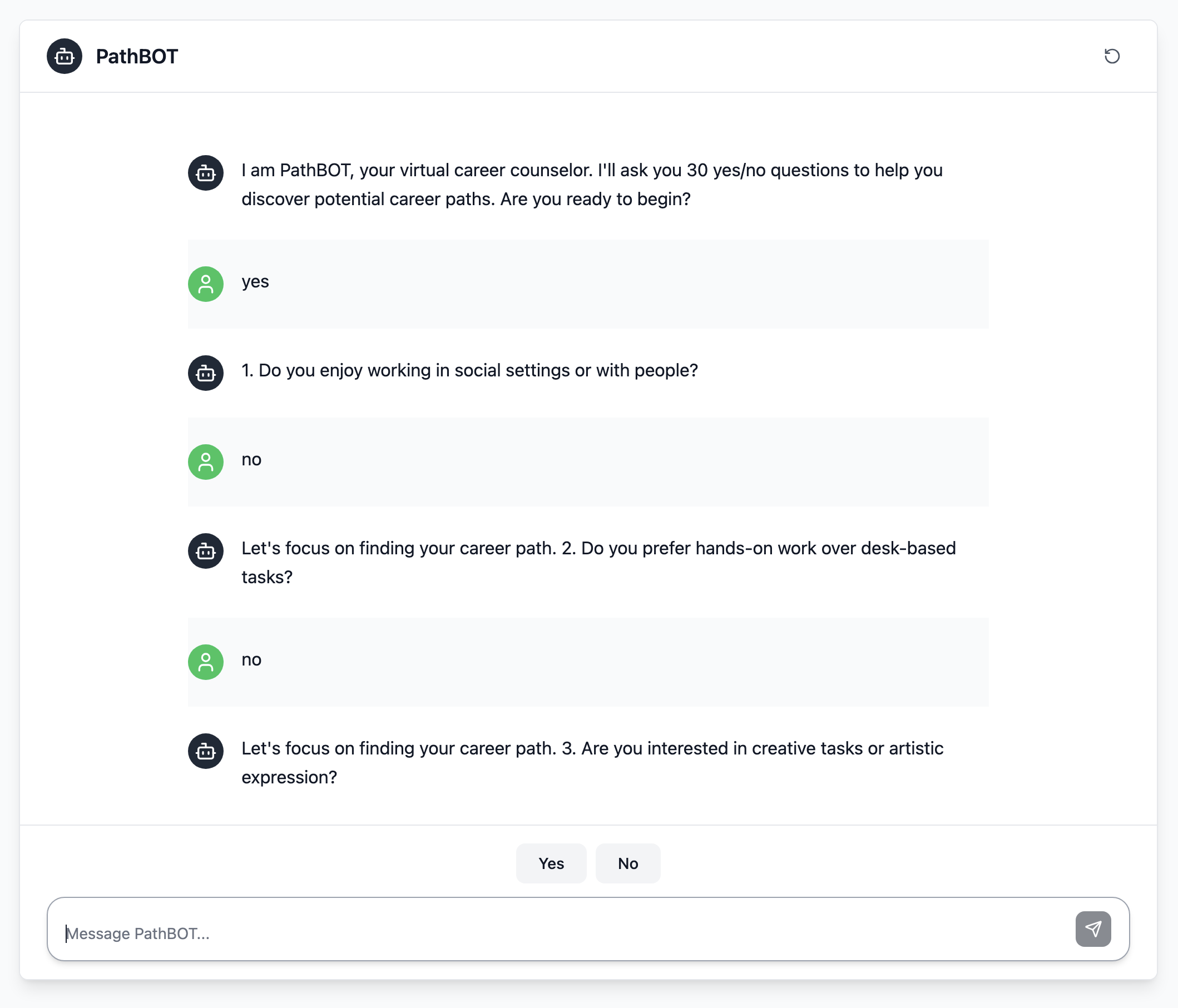Click the PathBOT robot logo in the header
The image size is (1178, 1008).
(x=65, y=56)
